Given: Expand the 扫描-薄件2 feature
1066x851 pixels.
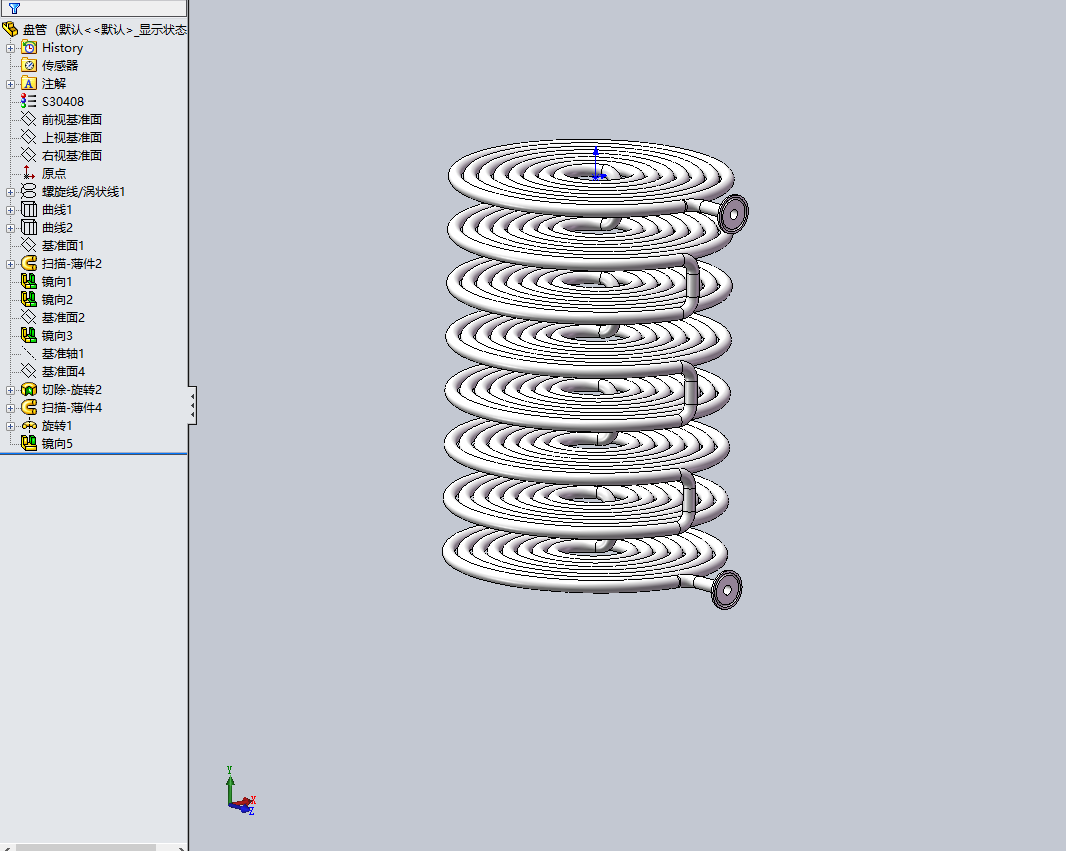Looking at the screenshot, I should (x=10, y=264).
